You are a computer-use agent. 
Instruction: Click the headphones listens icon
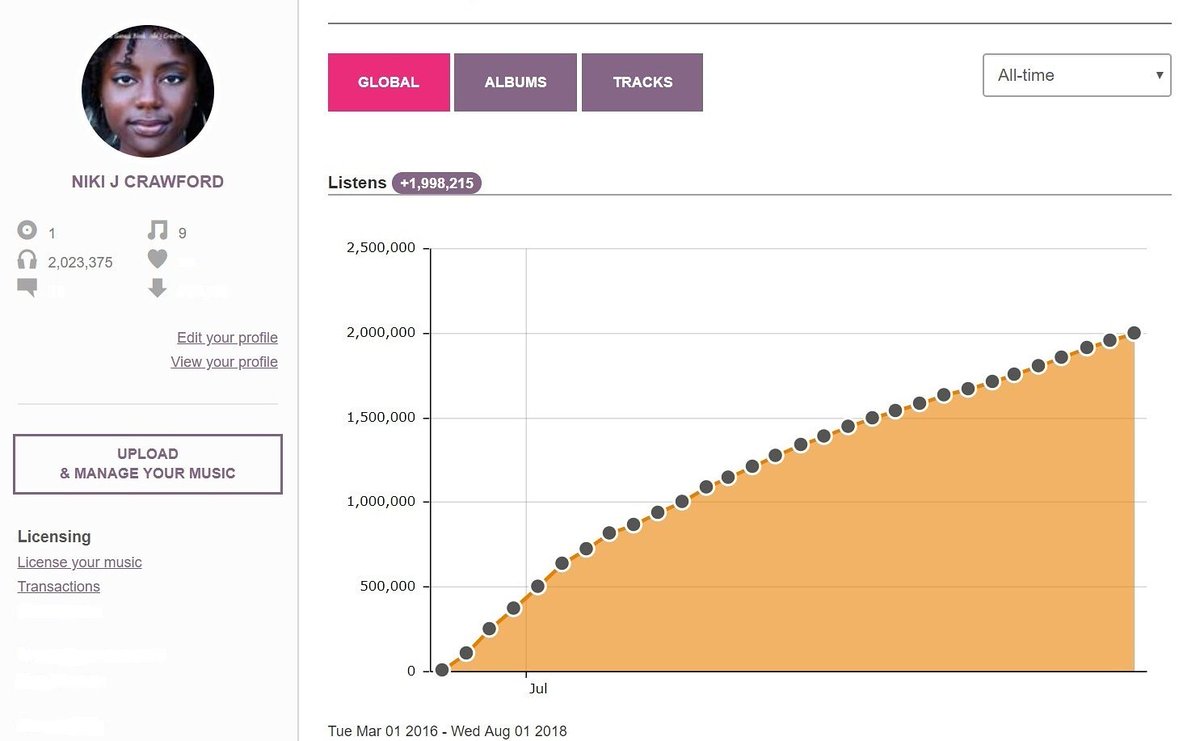[x=27, y=260]
